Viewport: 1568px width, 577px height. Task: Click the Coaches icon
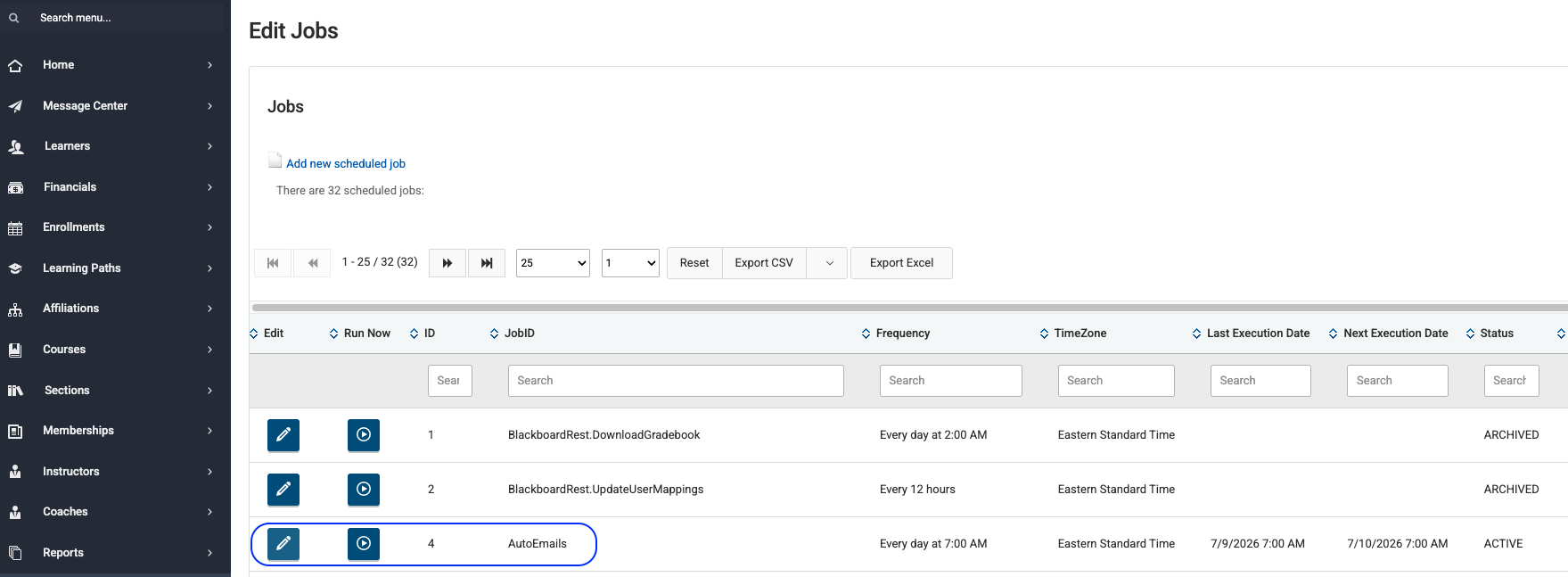15,512
